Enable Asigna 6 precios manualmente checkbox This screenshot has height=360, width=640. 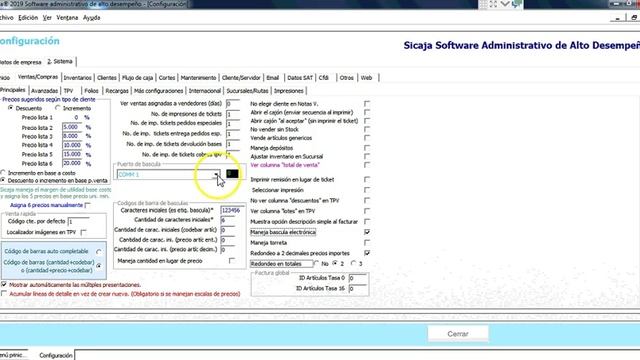(x=88, y=205)
